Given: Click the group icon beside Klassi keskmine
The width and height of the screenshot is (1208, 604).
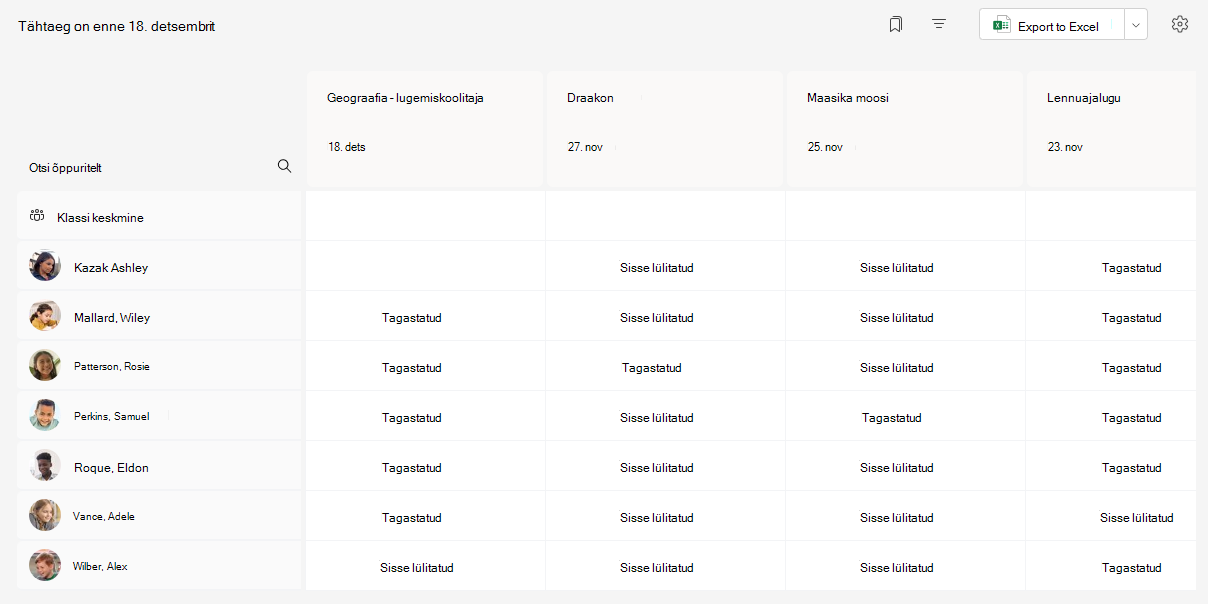Looking at the screenshot, I should coord(37,216).
